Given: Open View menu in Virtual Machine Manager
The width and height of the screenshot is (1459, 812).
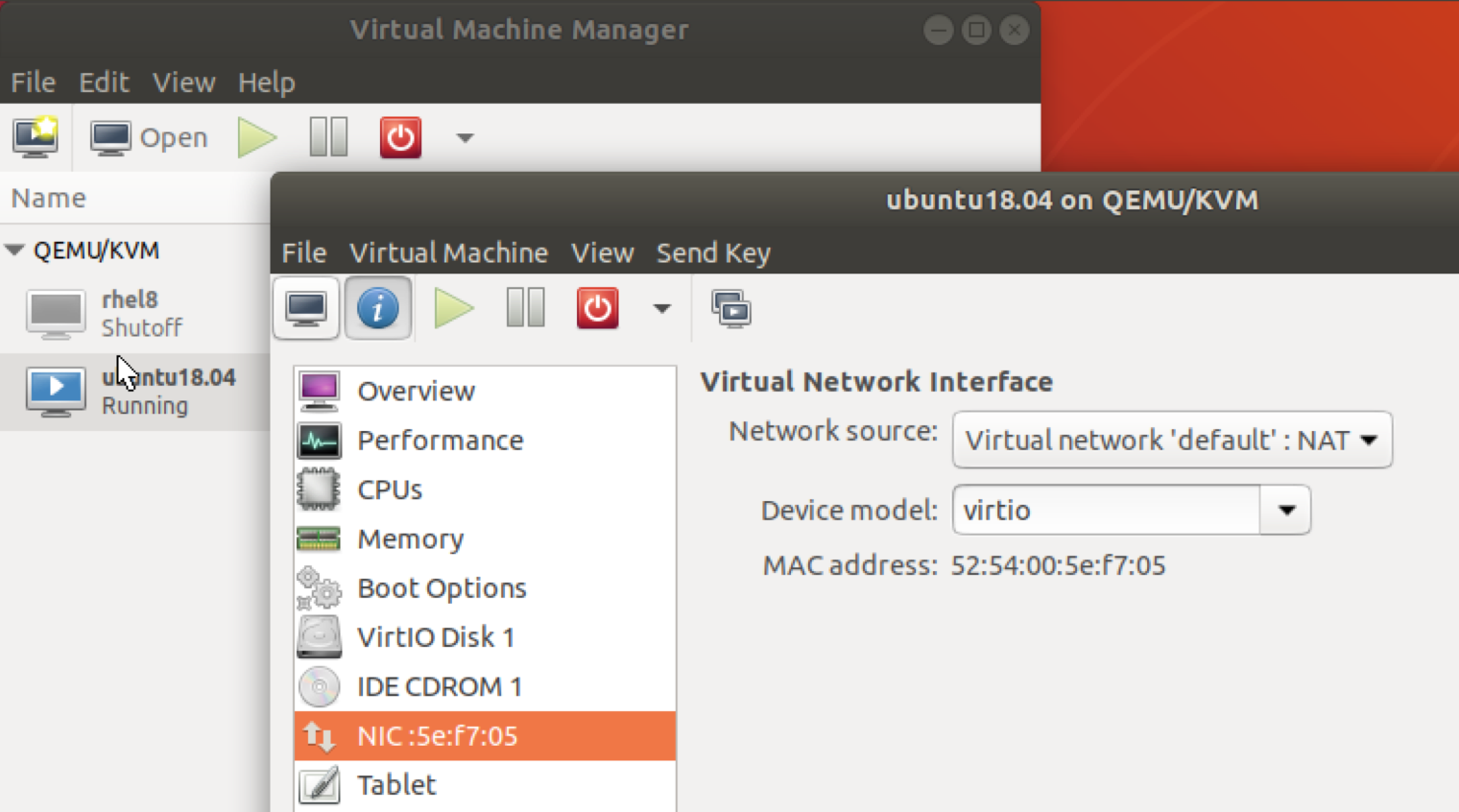Looking at the screenshot, I should click(x=183, y=83).
